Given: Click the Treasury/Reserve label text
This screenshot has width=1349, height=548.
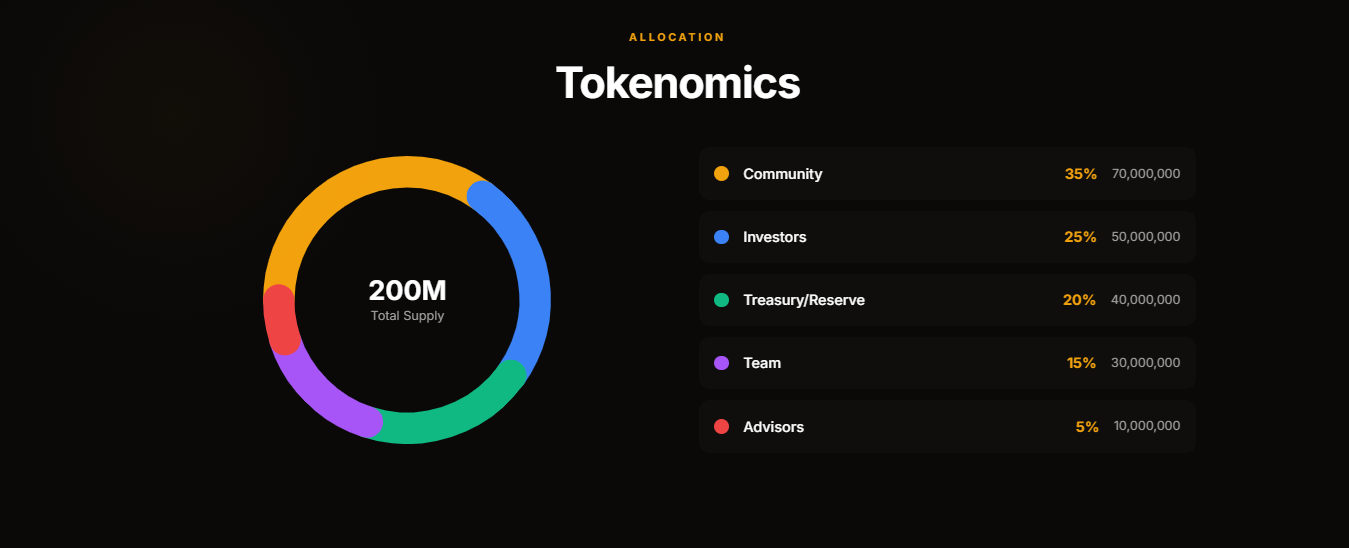Looking at the screenshot, I should (803, 300).
